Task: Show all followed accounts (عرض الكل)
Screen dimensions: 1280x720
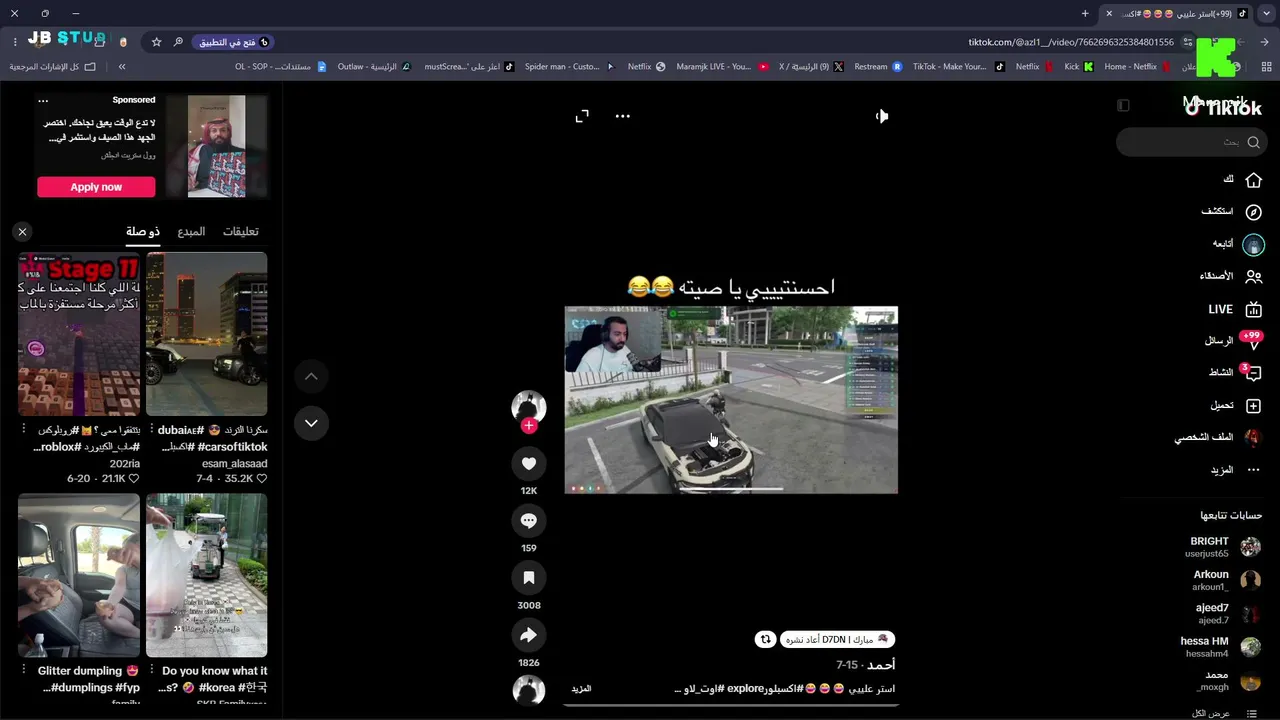Action: 1225,713
